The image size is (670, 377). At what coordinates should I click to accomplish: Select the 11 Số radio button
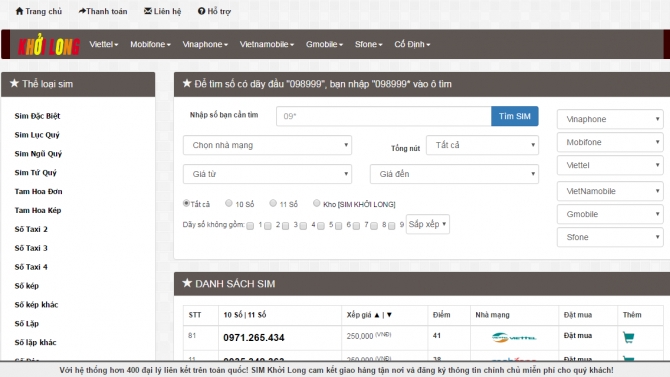click(x=273, y=203)
